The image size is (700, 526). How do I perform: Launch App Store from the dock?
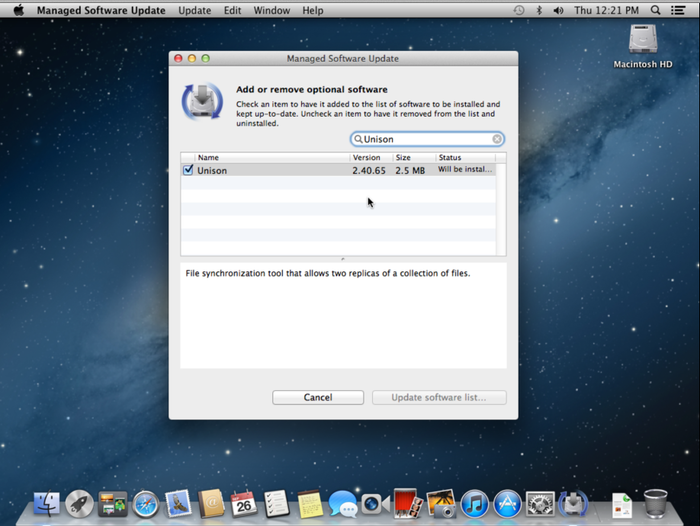(x=508, y=503)
